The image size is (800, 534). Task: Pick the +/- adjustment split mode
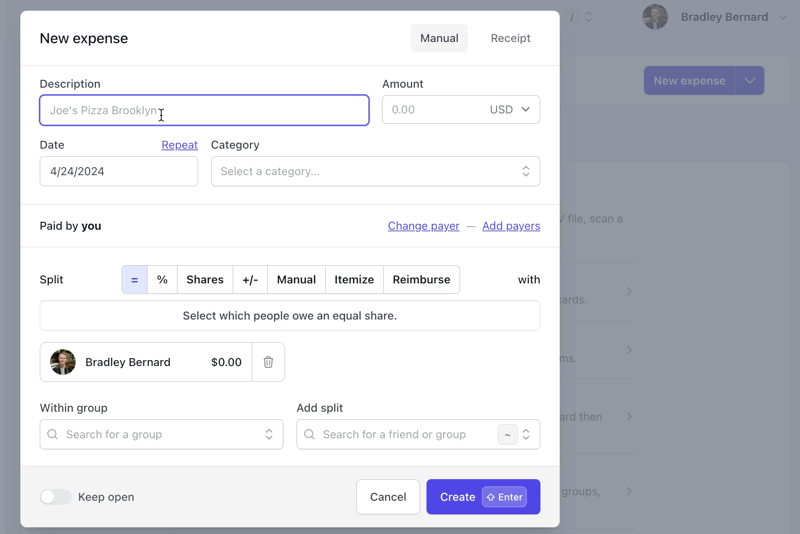(x=250, y=280)
